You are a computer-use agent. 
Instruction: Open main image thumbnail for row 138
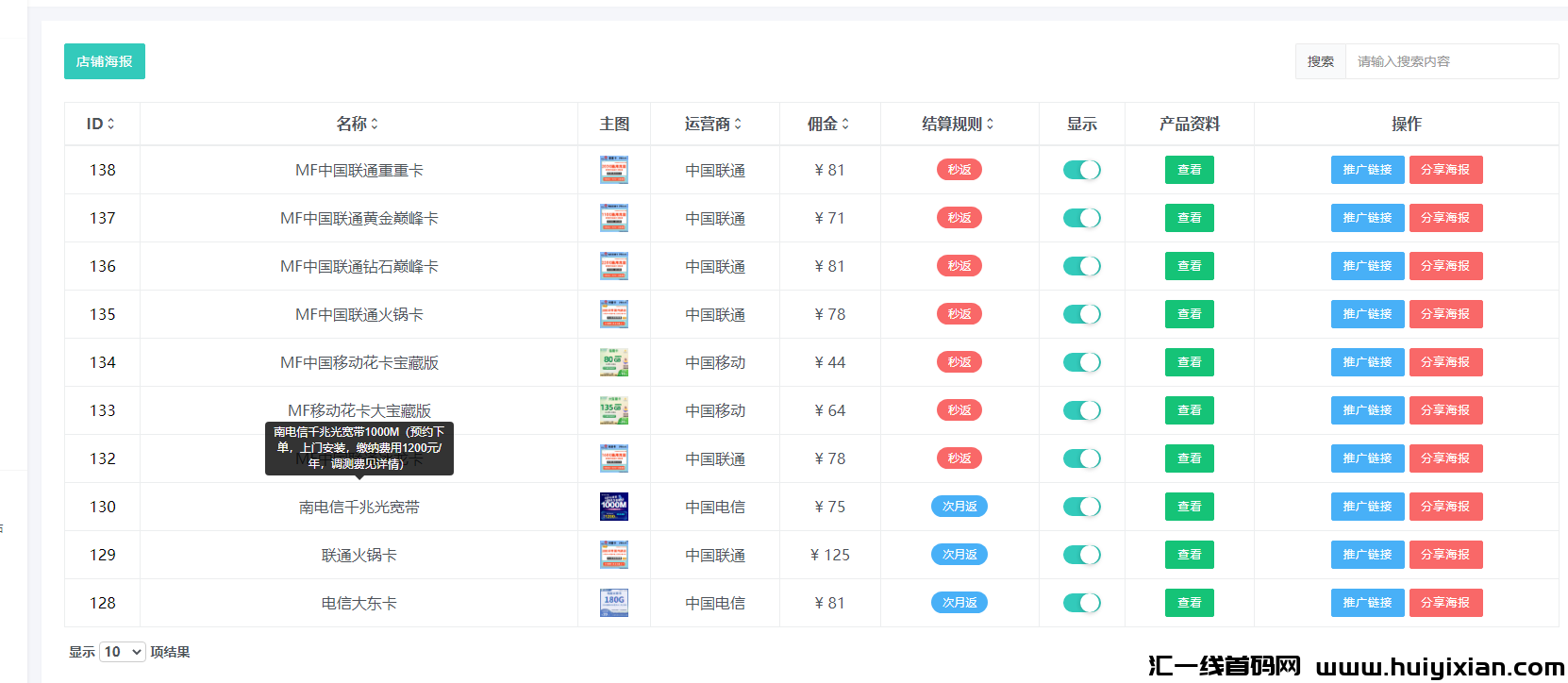[614, 170]
